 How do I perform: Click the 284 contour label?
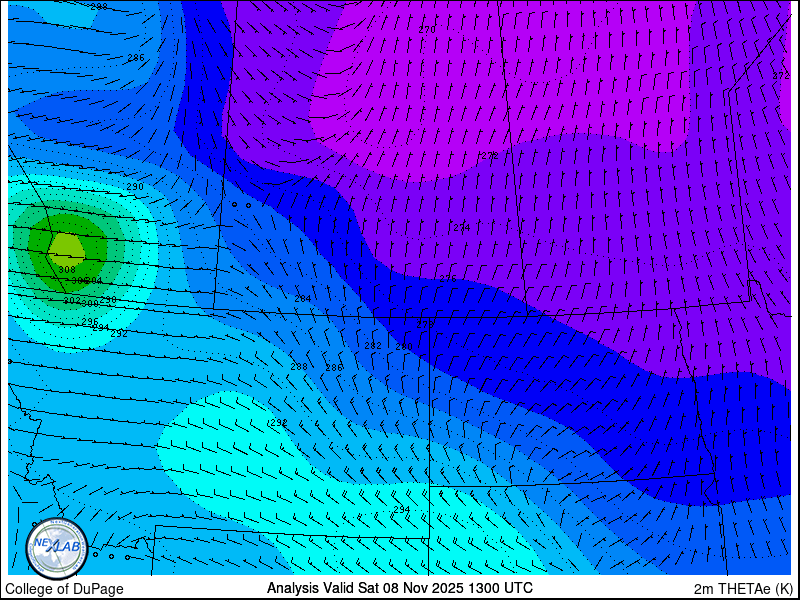[x=303, y=299]
